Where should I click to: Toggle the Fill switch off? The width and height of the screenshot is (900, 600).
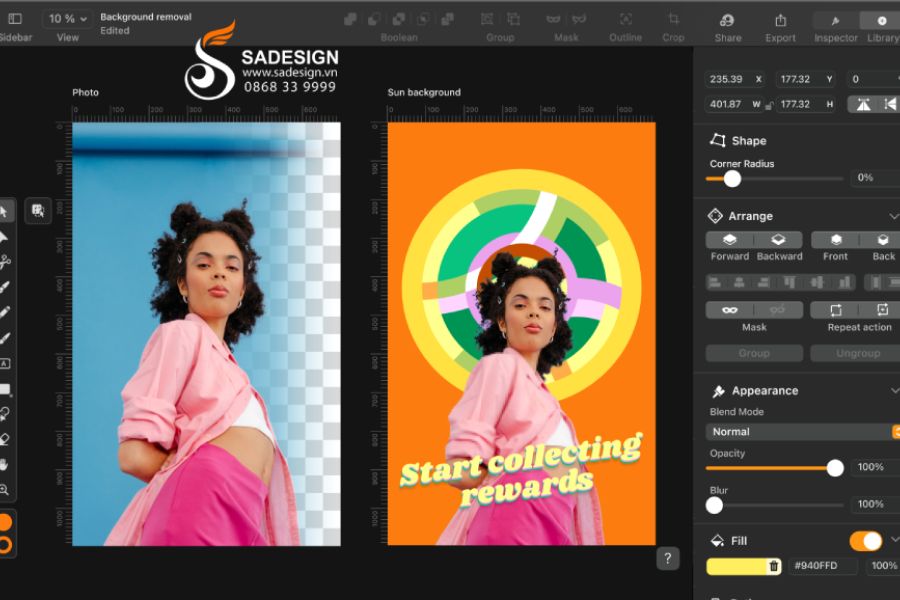866,541
